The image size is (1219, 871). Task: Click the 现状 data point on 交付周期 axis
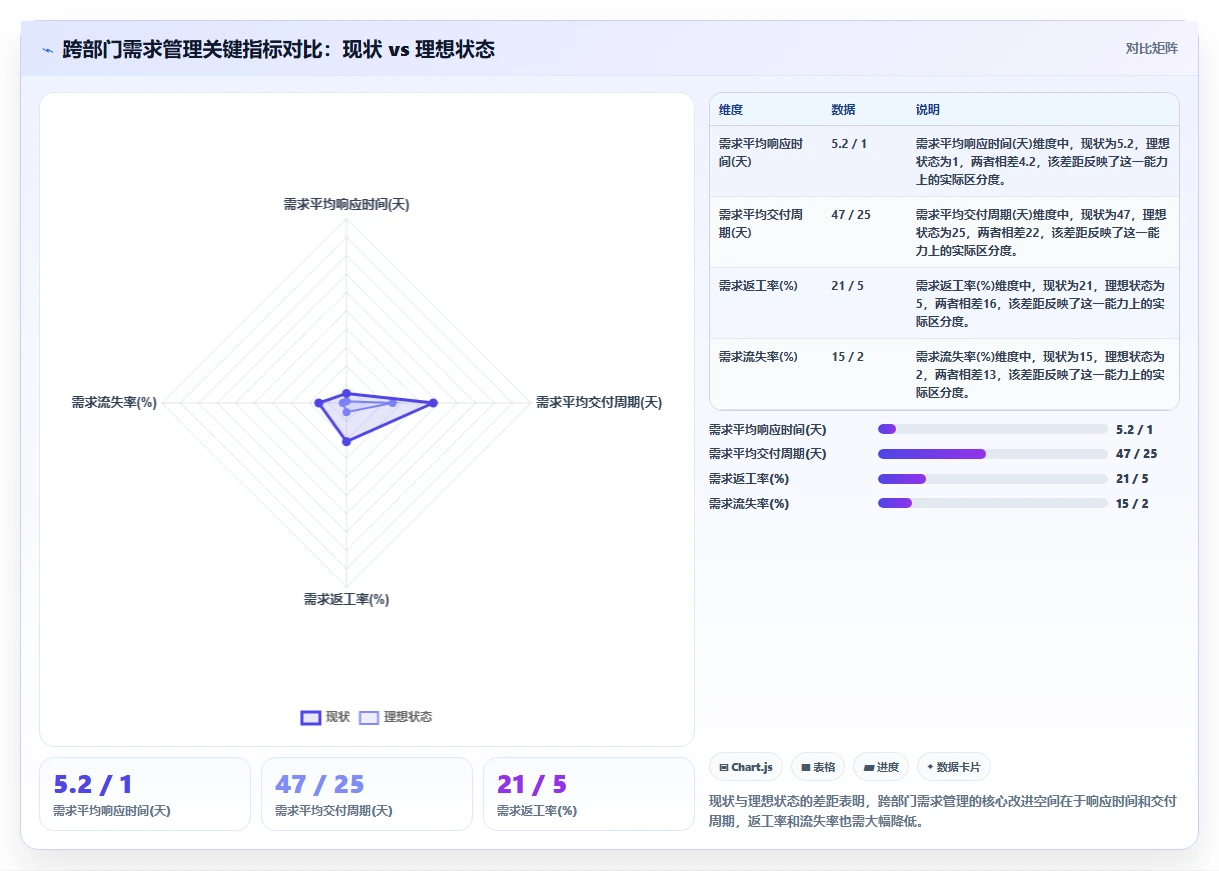433,403
